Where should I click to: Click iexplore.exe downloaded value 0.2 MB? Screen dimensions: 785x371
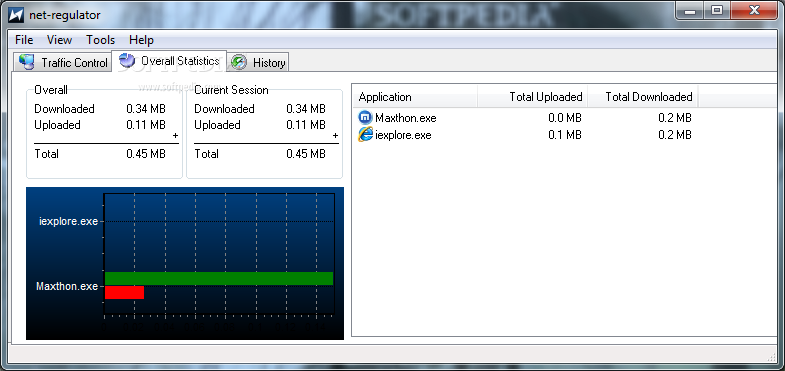pyautogui.click(x=675, y=135)
